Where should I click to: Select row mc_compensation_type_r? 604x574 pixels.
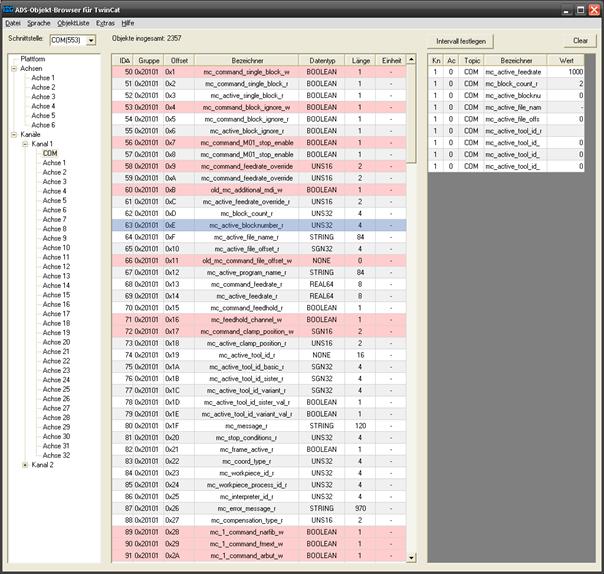pyautogui.click(x=259, y=520)
